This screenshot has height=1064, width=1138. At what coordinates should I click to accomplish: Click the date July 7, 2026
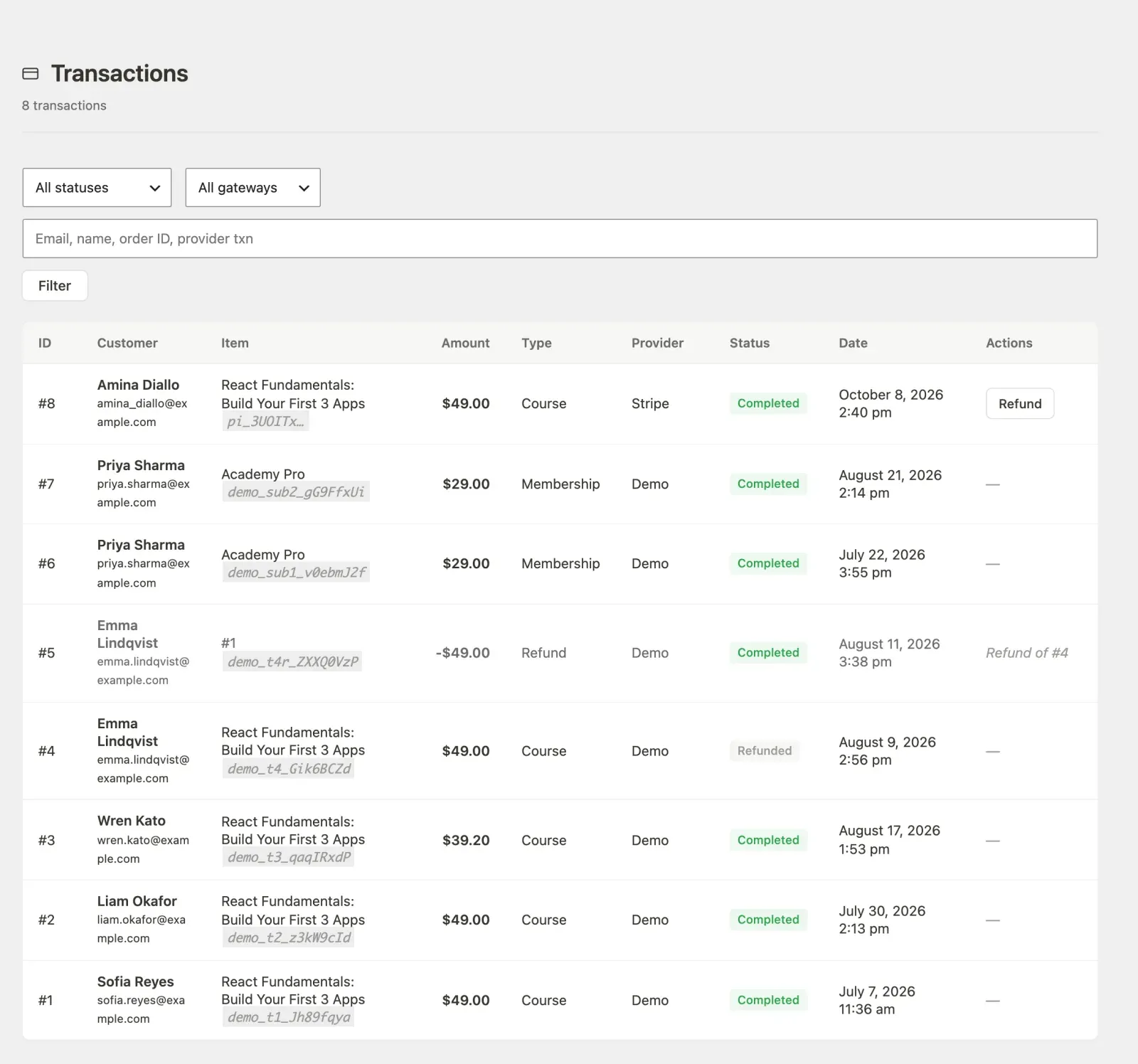pyautogui.click(x=876, y=991)
